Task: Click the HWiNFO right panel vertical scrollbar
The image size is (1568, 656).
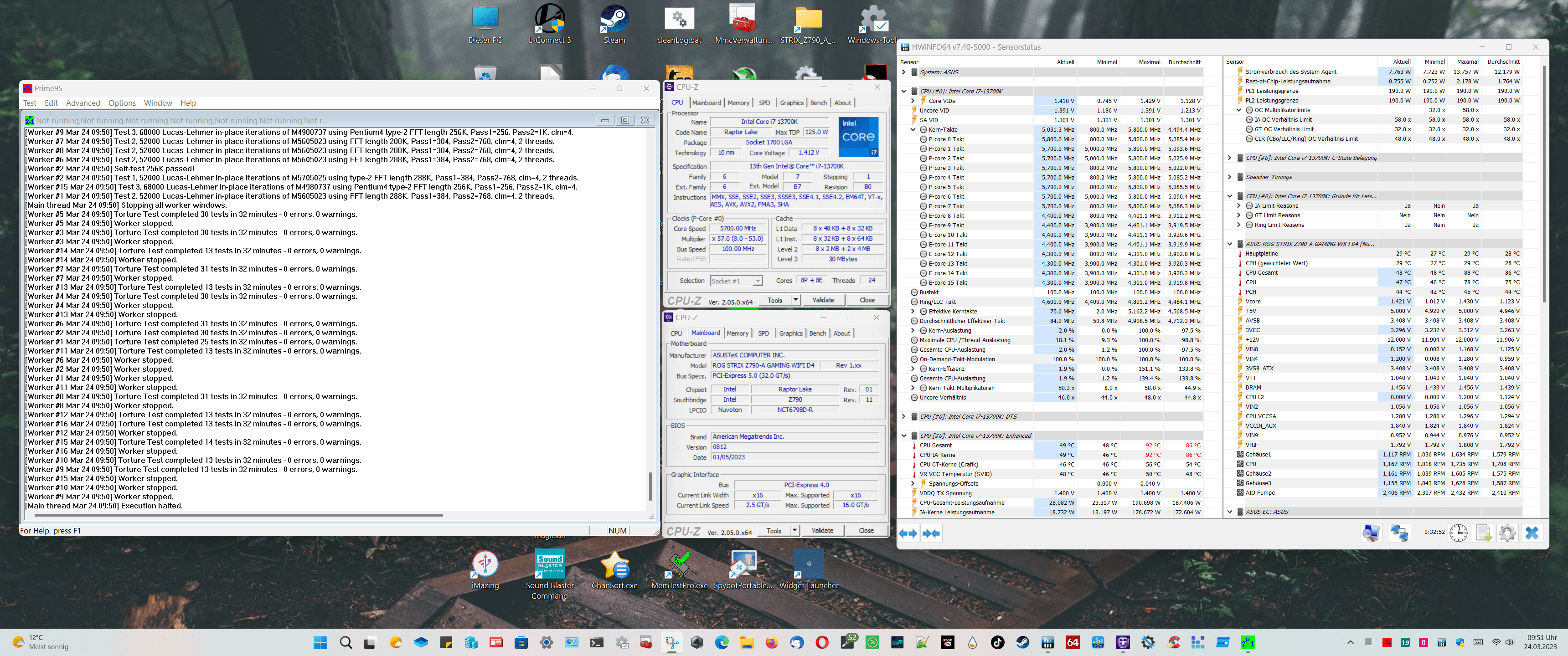Action: pyautogui.click(x=1544, y=183)
